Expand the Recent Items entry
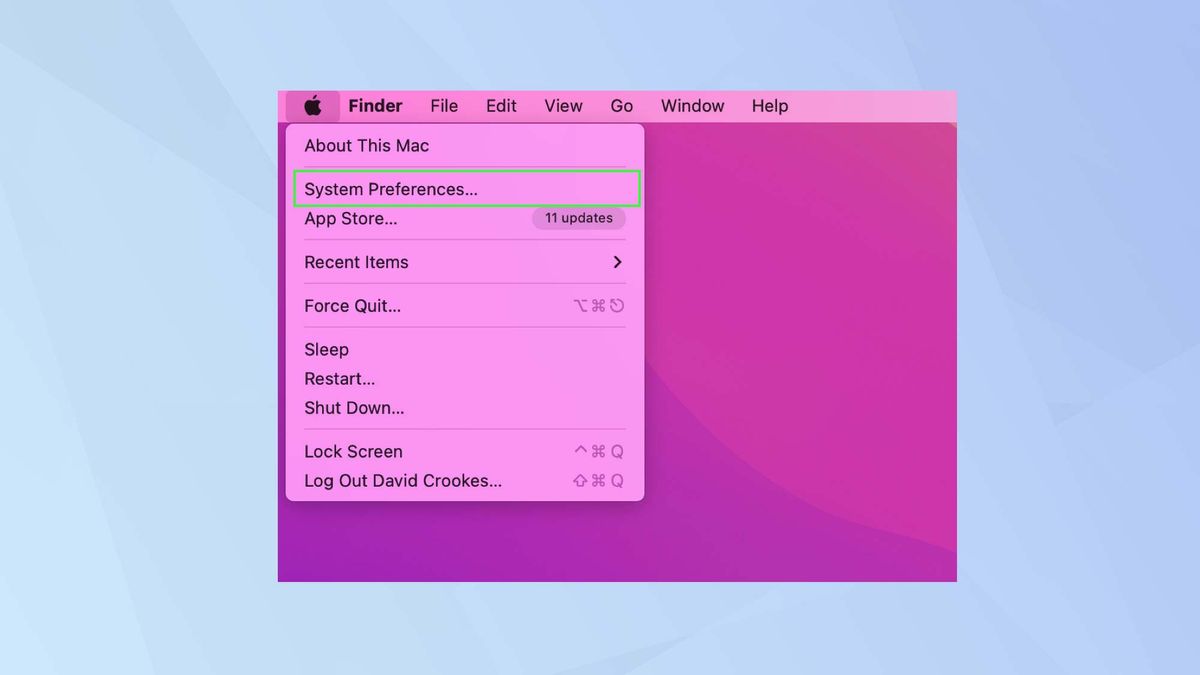The height and width of the screenshot is (675, 1200). click(356, 262)
